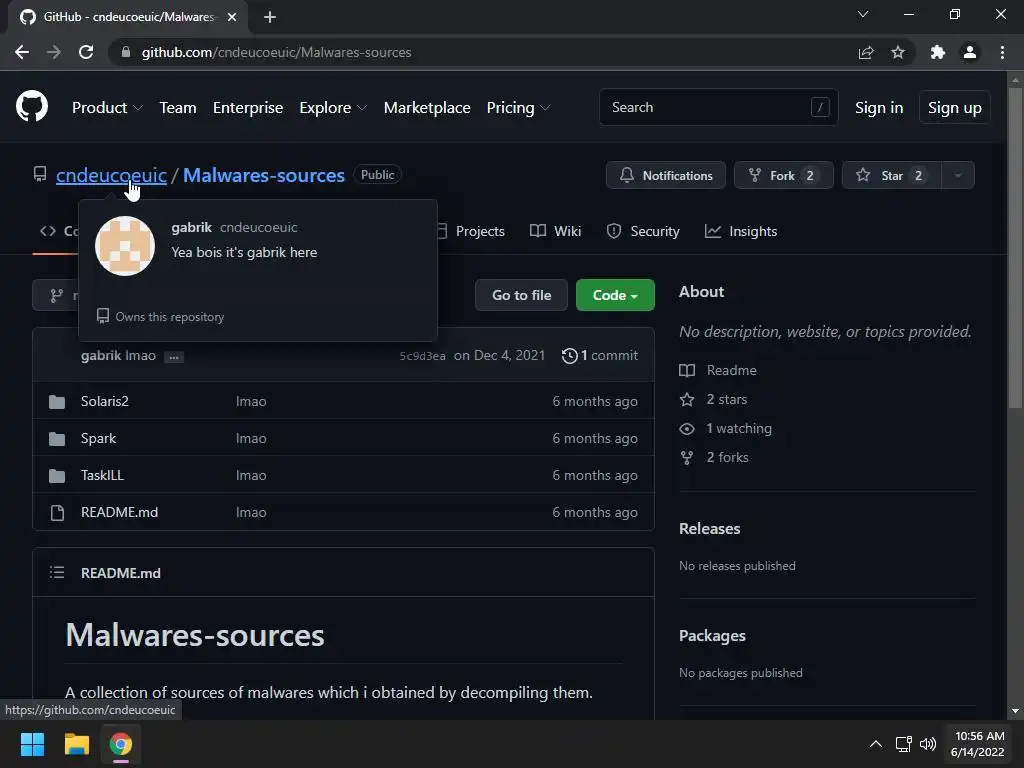Open README table of contents list icon
1024x768 pixels.
coord(57,573)
